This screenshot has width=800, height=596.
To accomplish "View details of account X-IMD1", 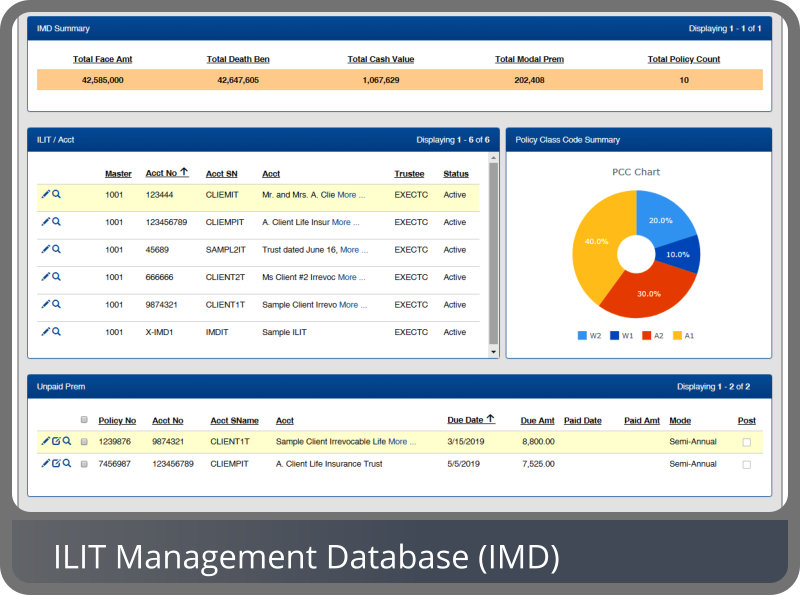I will (57, 331).
